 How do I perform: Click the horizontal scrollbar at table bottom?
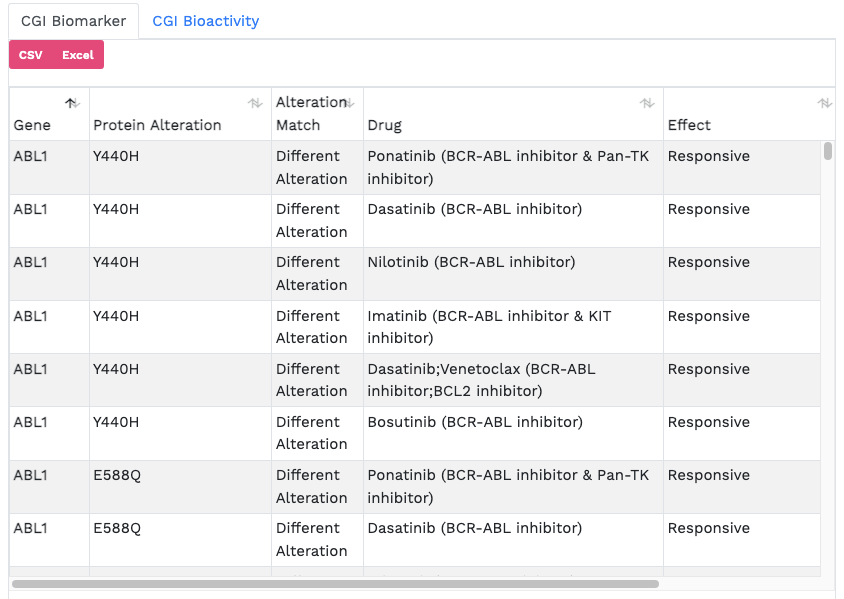[335, 583]
